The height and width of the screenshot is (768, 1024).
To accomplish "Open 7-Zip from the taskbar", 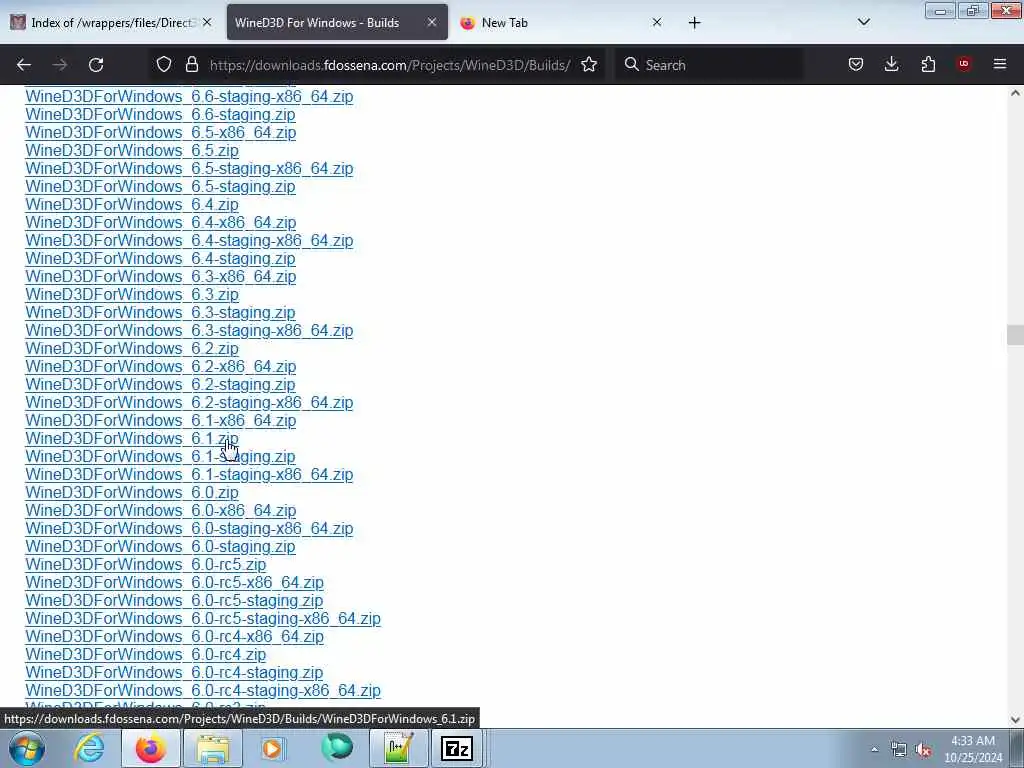I will point(456,748).
